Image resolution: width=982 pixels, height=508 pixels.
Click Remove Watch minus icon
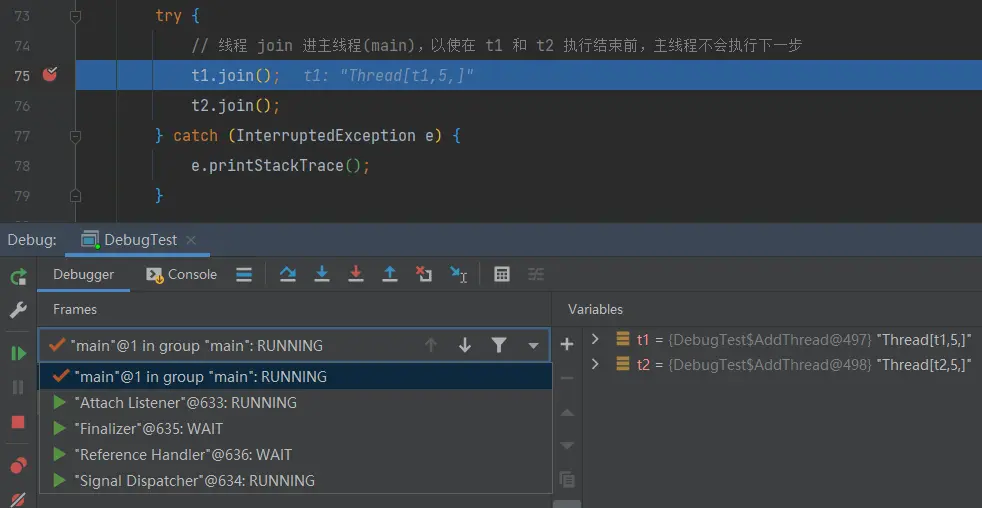click(567, 378)
